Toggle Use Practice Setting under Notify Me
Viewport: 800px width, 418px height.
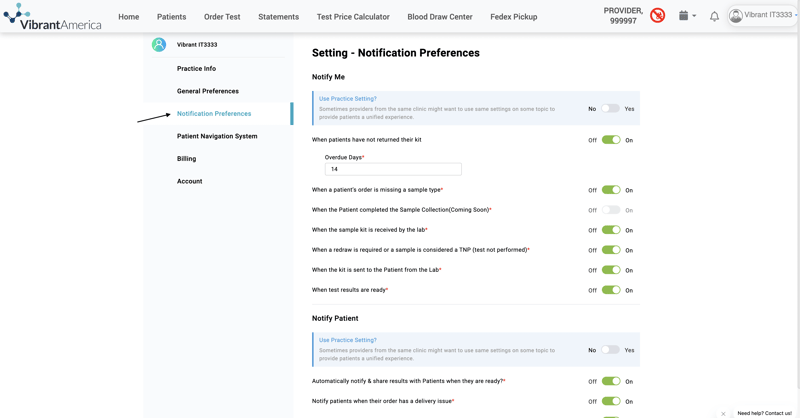pyautogui.click(x=610, y=108)
